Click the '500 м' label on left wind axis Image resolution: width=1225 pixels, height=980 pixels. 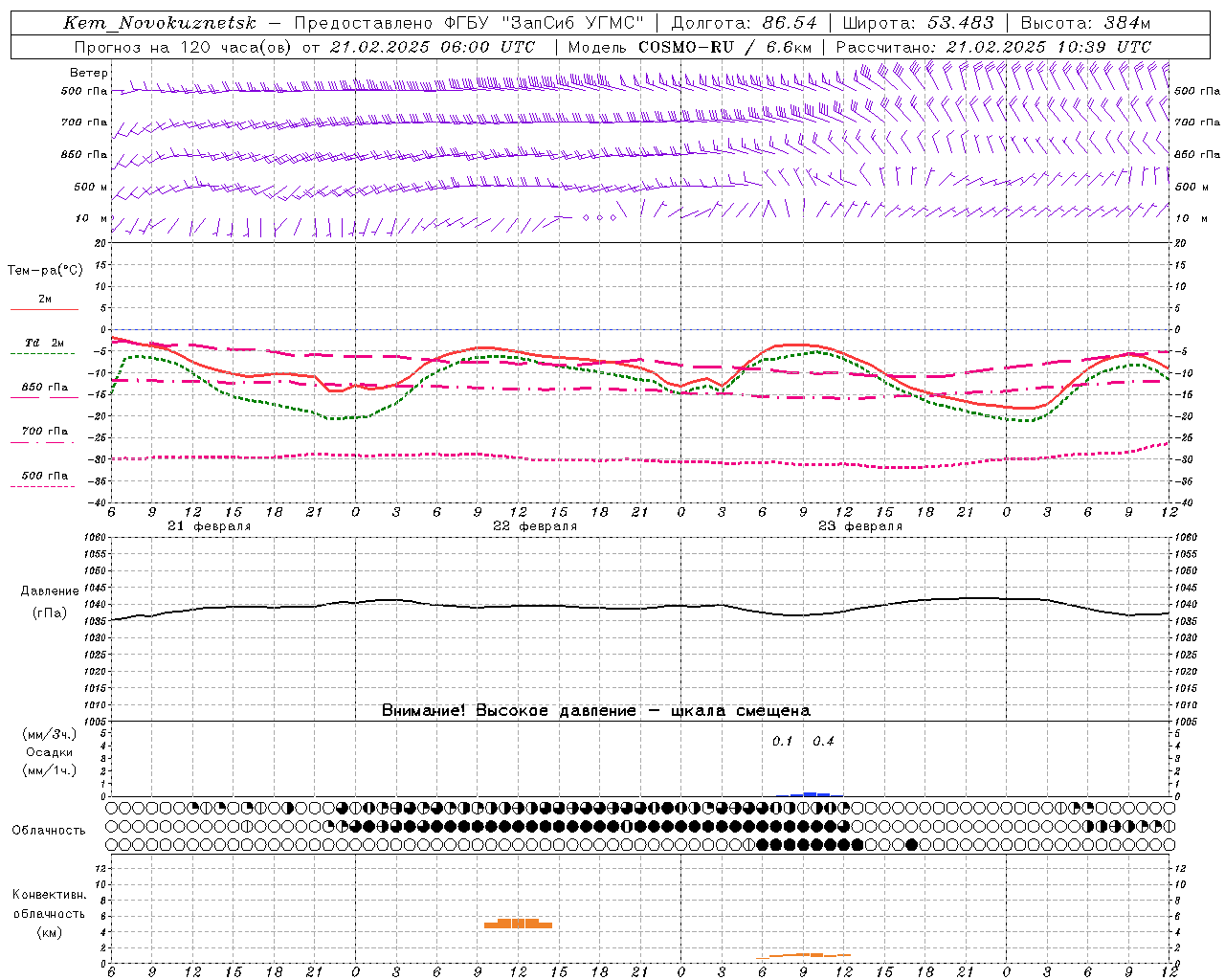tap(91, 187)
